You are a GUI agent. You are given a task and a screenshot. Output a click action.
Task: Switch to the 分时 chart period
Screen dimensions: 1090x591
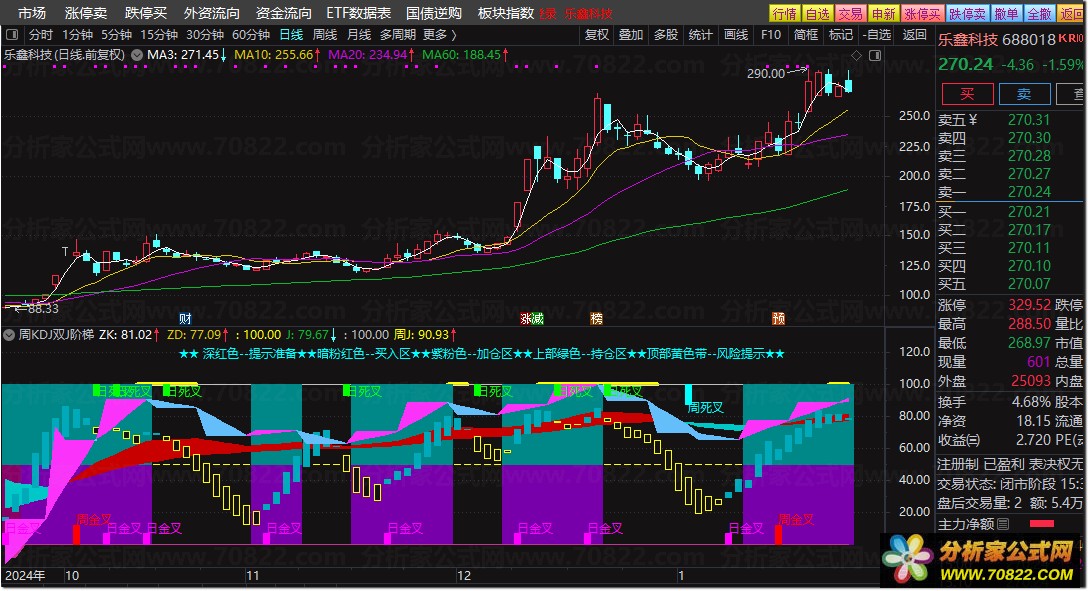40,34
